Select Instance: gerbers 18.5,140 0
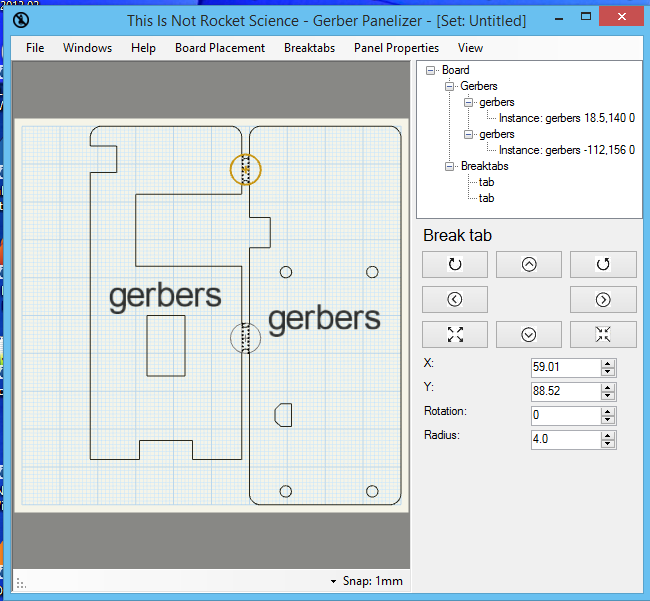Viewport: 650px width, 601px height. click(x=567, y=118)
